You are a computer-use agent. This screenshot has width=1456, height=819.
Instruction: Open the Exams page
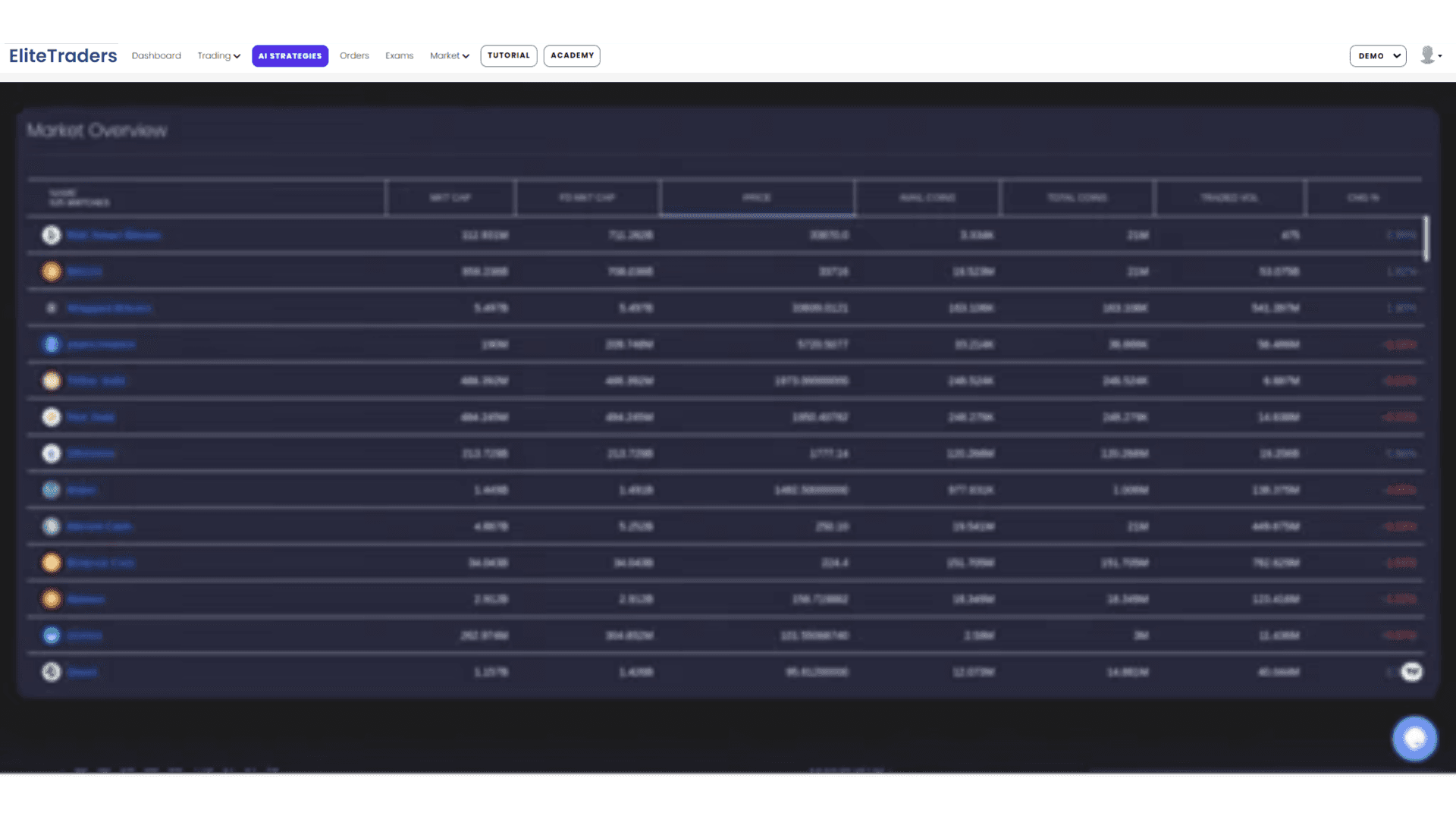click(x=399, y=55)
